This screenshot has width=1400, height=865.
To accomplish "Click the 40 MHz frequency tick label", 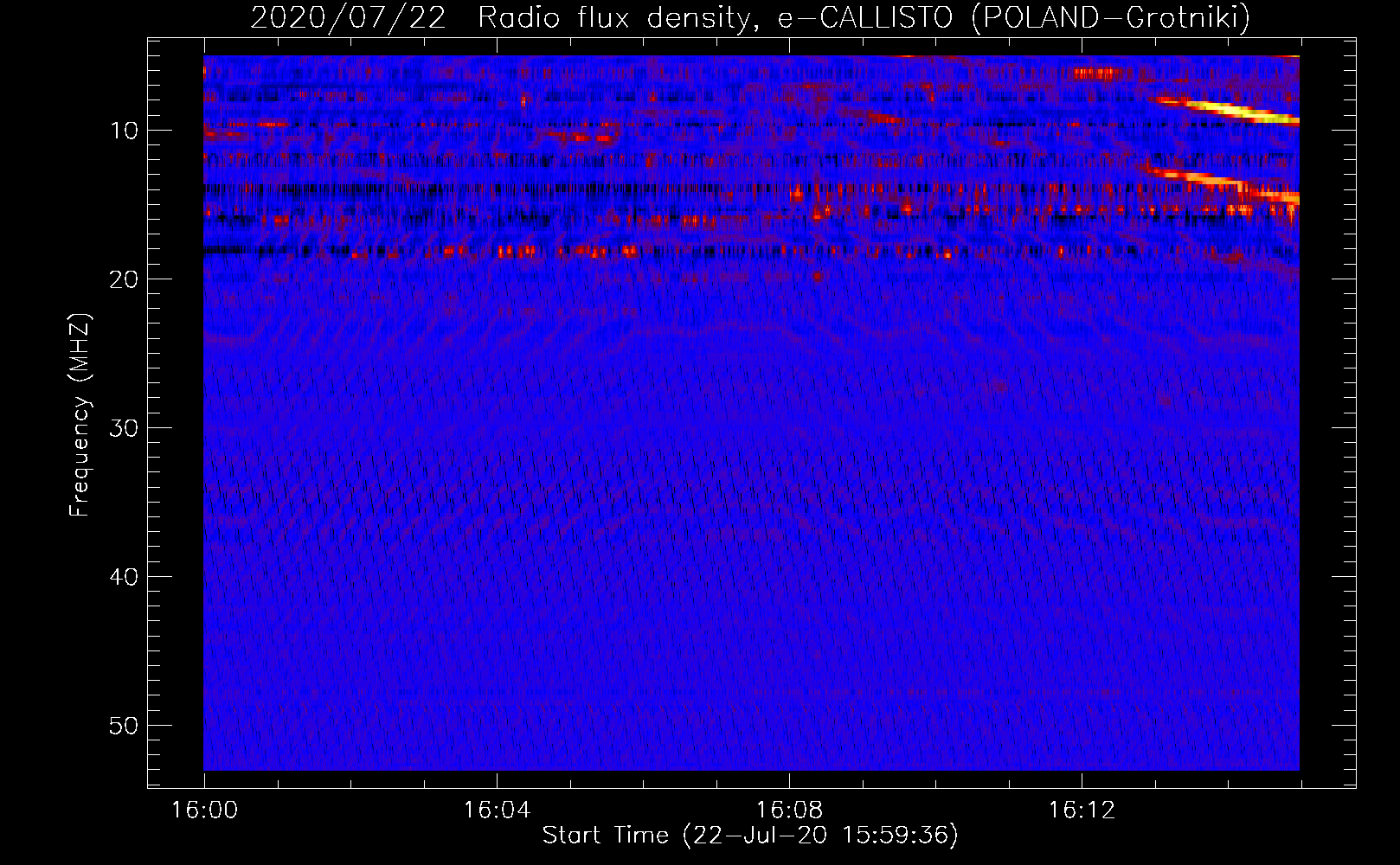I will coord(125,577).
